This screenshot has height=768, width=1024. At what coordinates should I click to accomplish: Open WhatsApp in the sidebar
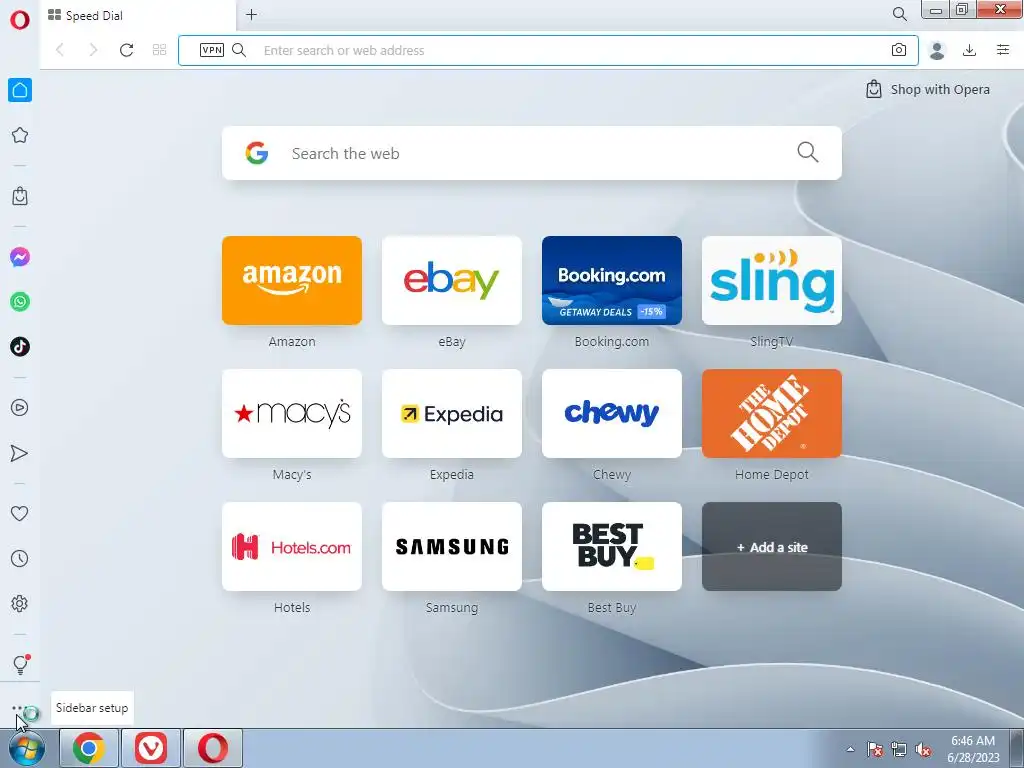(x=20, y=302)
